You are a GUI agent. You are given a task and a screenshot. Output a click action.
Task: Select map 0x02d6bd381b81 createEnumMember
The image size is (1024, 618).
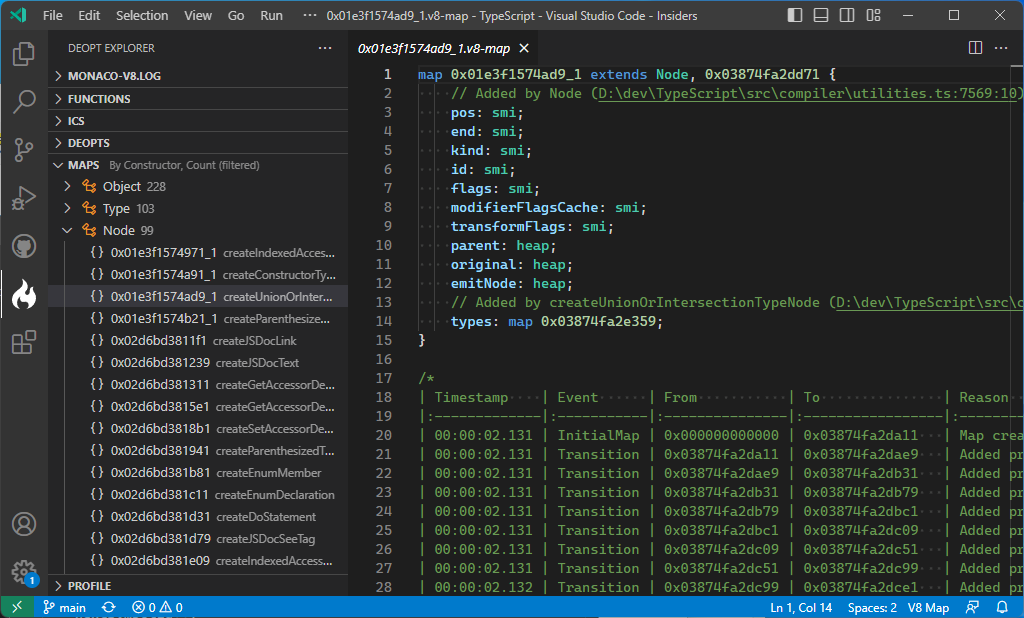[198, 472]
